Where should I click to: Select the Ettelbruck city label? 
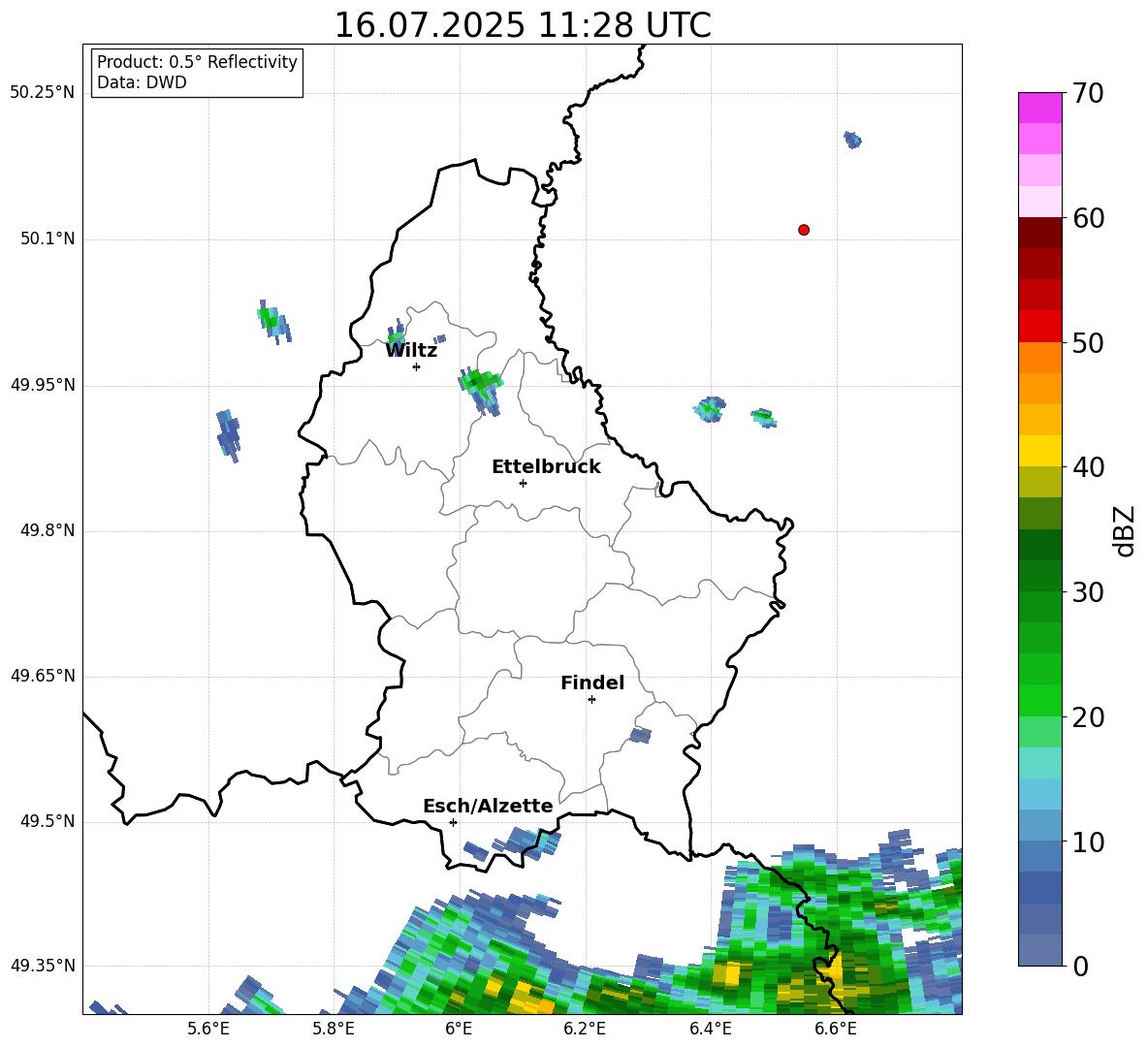pyautogui.click(x=546, y=467)
